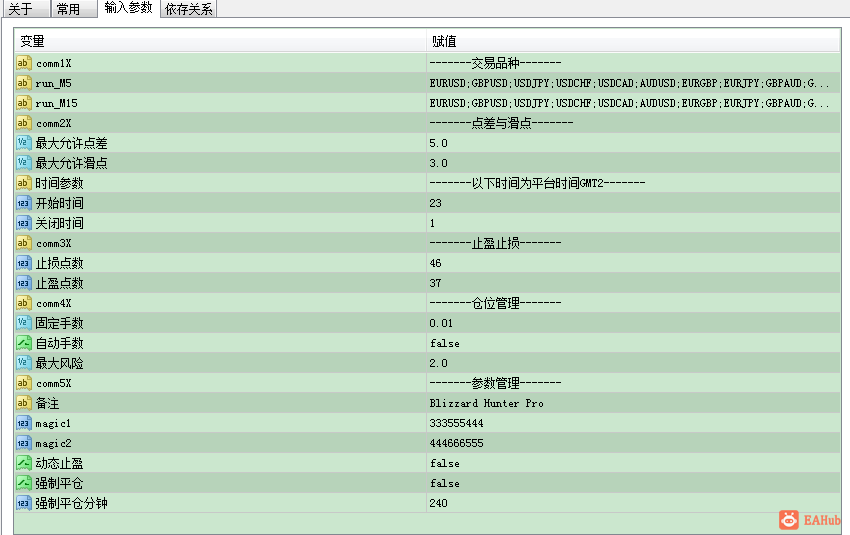Select the comm4X variable name
Image resolution: width=850 pixels, height=535 pixels.
tap(54, 304)
